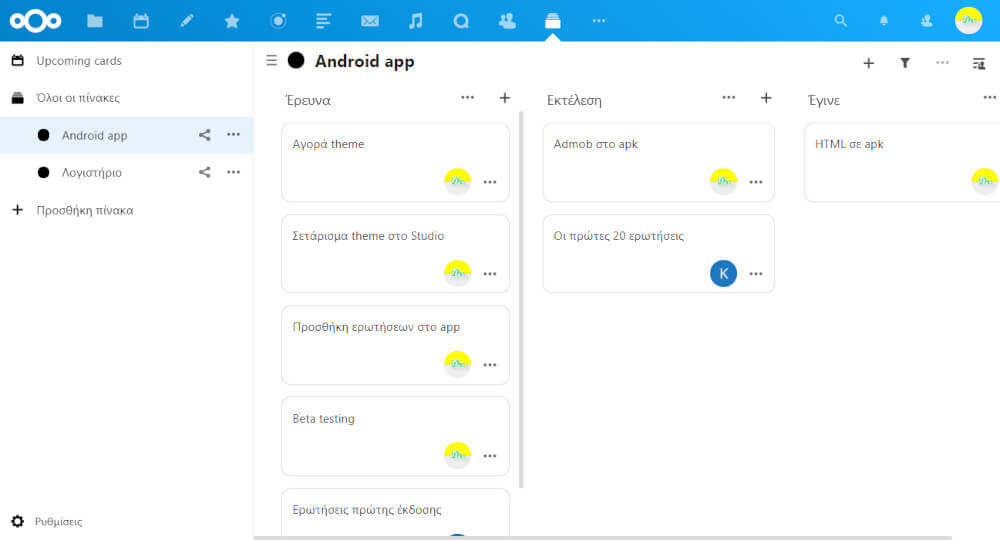Open the Music app icon
This screenshot has height=540, width=1000.
click(x=416, y=20)
